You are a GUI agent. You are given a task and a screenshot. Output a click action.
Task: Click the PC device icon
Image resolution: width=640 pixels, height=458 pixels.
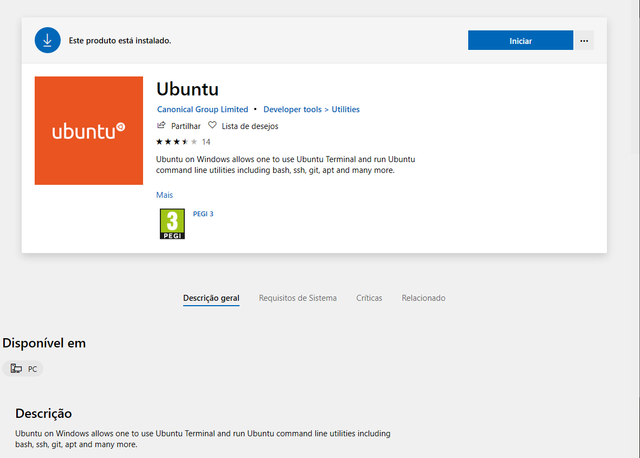[x=16, y=369]
